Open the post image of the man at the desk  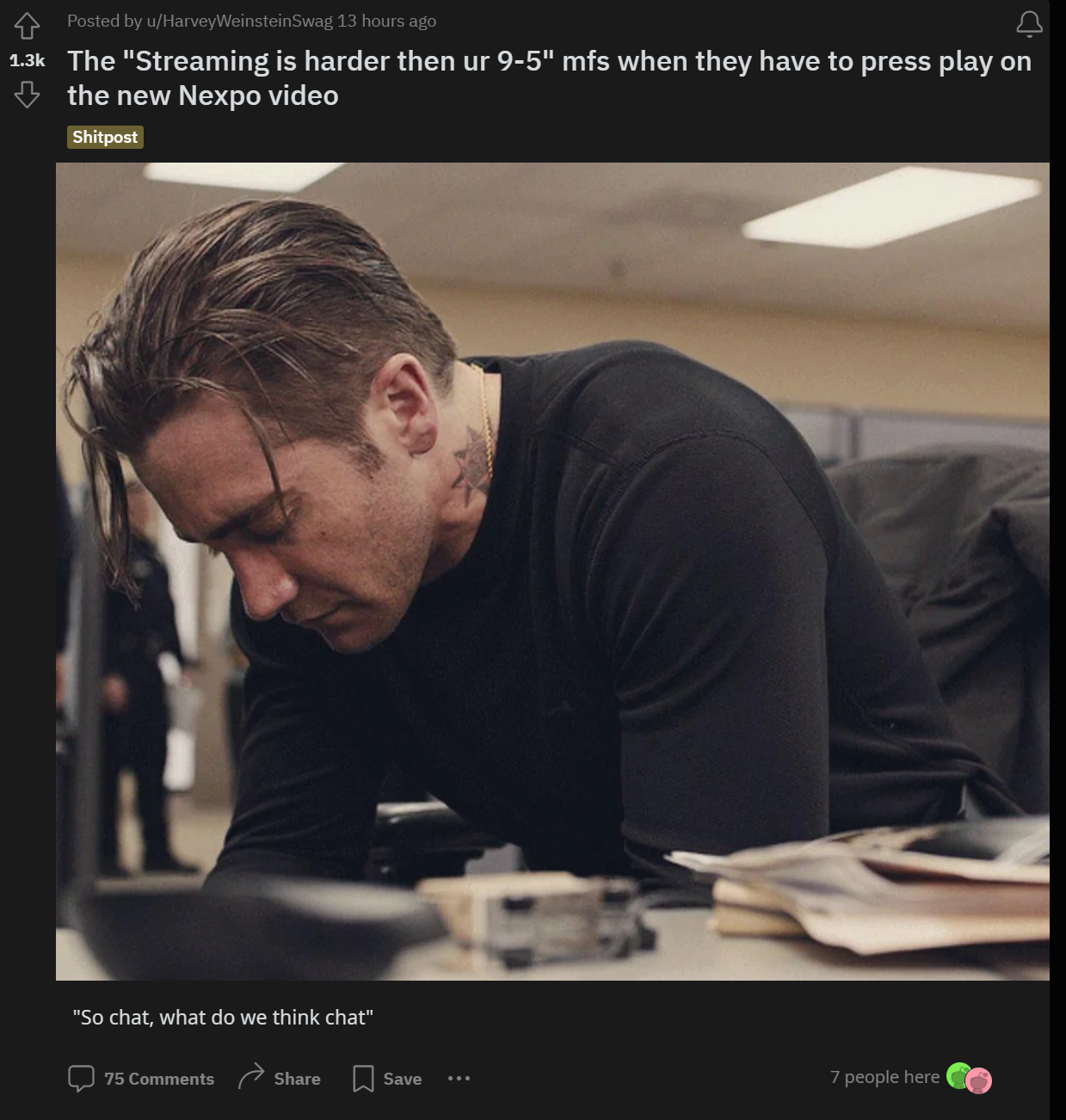tap(552, 571)
